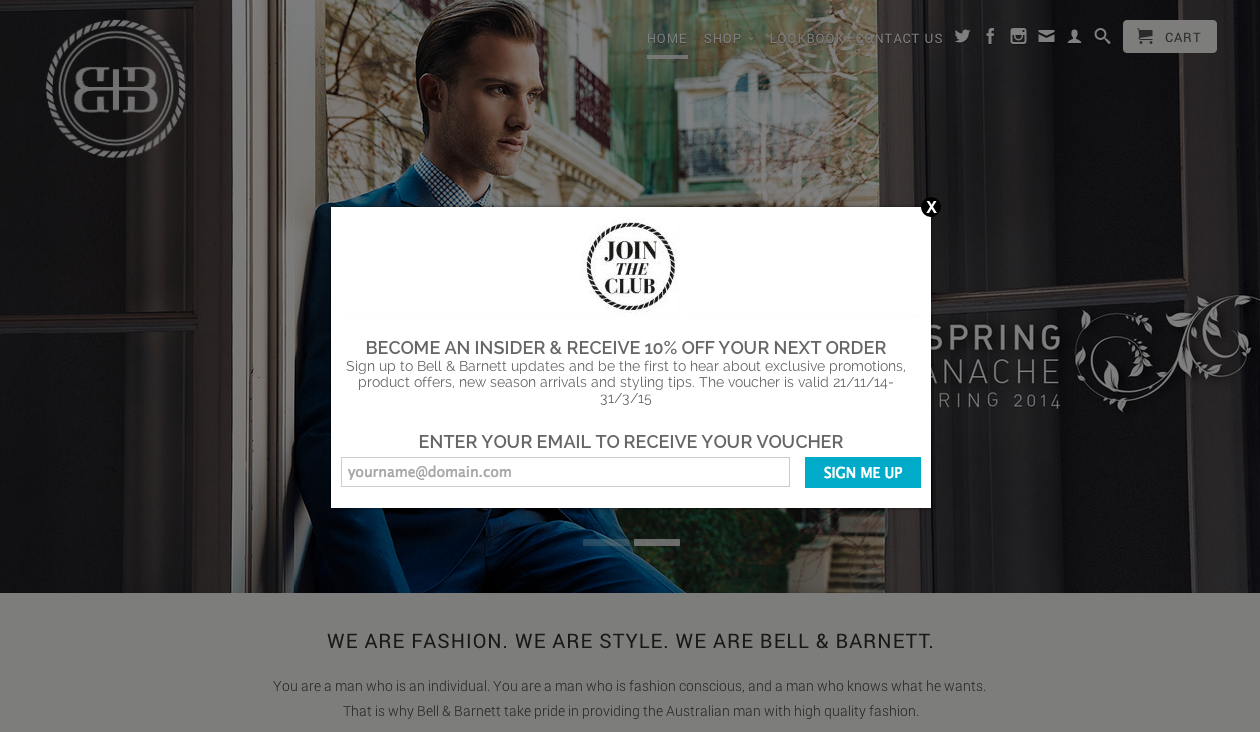Image resolution: width=1260 pixels, height=732 pixels.
Task: Open the LOOKBOOK menu item
Action: coord(807,39)
